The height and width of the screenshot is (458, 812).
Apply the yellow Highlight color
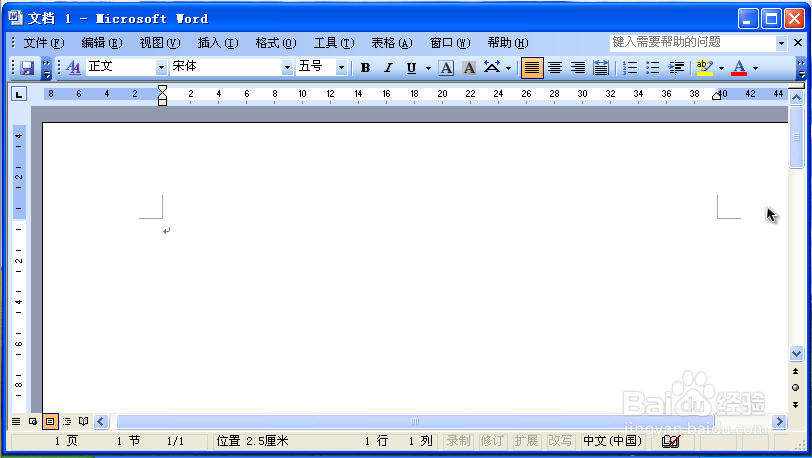click(x=705, y=67)
